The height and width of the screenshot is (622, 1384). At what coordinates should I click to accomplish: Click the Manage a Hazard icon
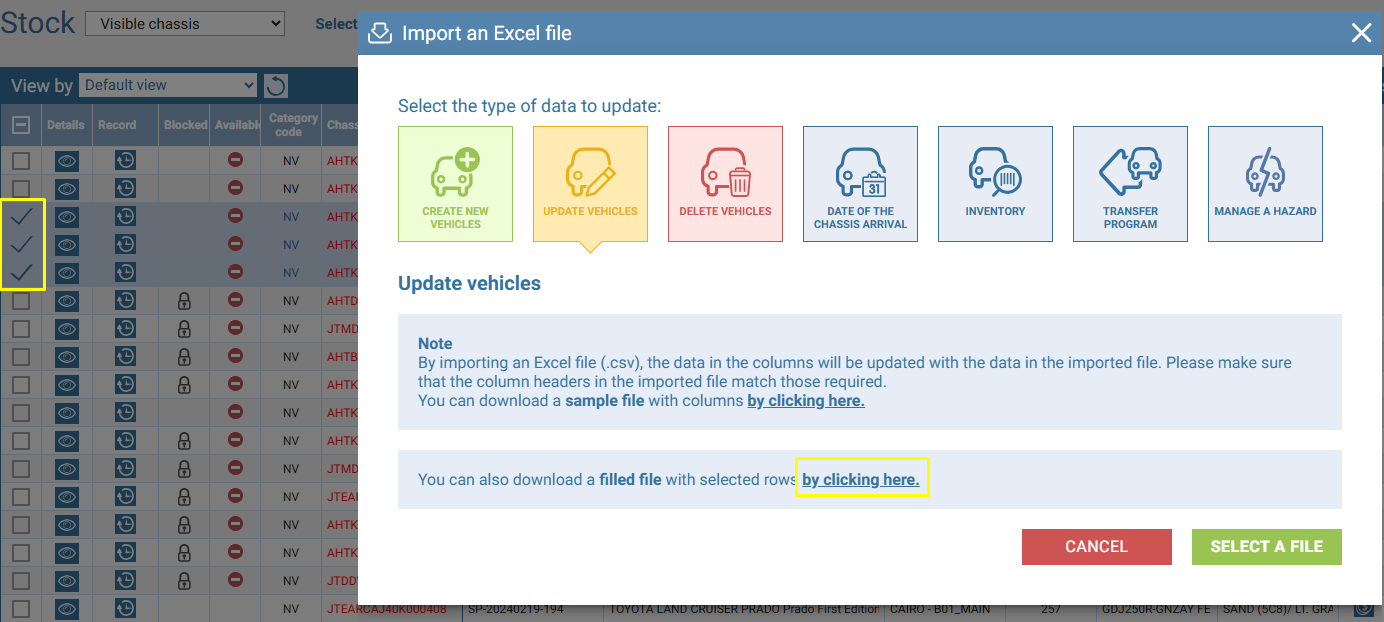pyautogui.click(x=1265, y=184)
